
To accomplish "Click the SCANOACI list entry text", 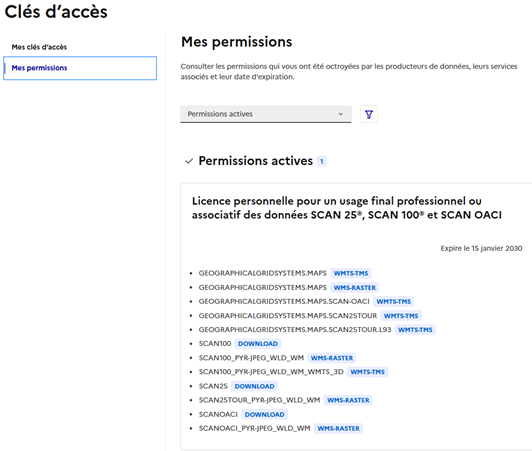I will click(x=218, y=414).
